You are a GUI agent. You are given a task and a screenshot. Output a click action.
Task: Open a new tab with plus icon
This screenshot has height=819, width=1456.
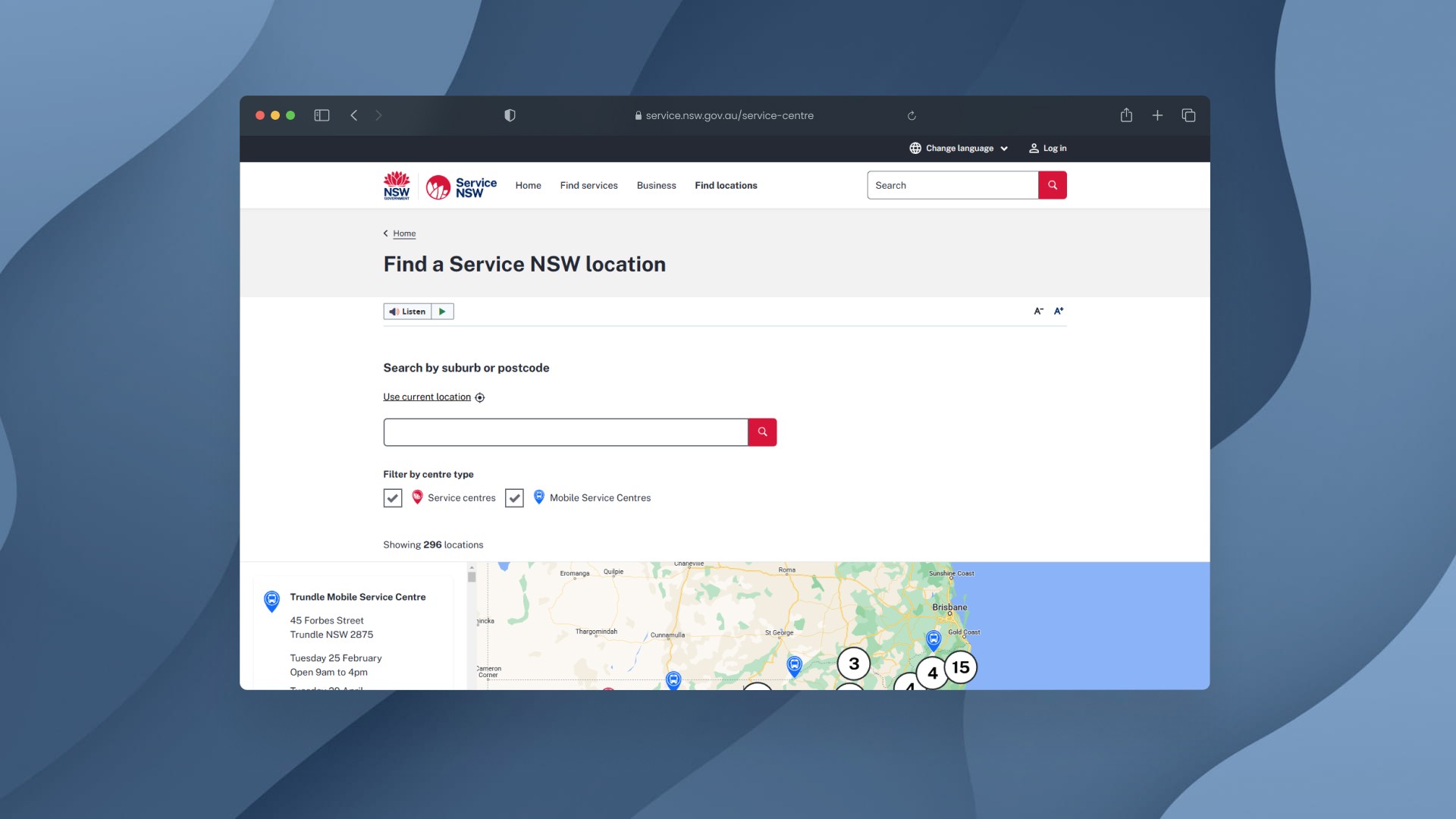tap(1157, 115)
